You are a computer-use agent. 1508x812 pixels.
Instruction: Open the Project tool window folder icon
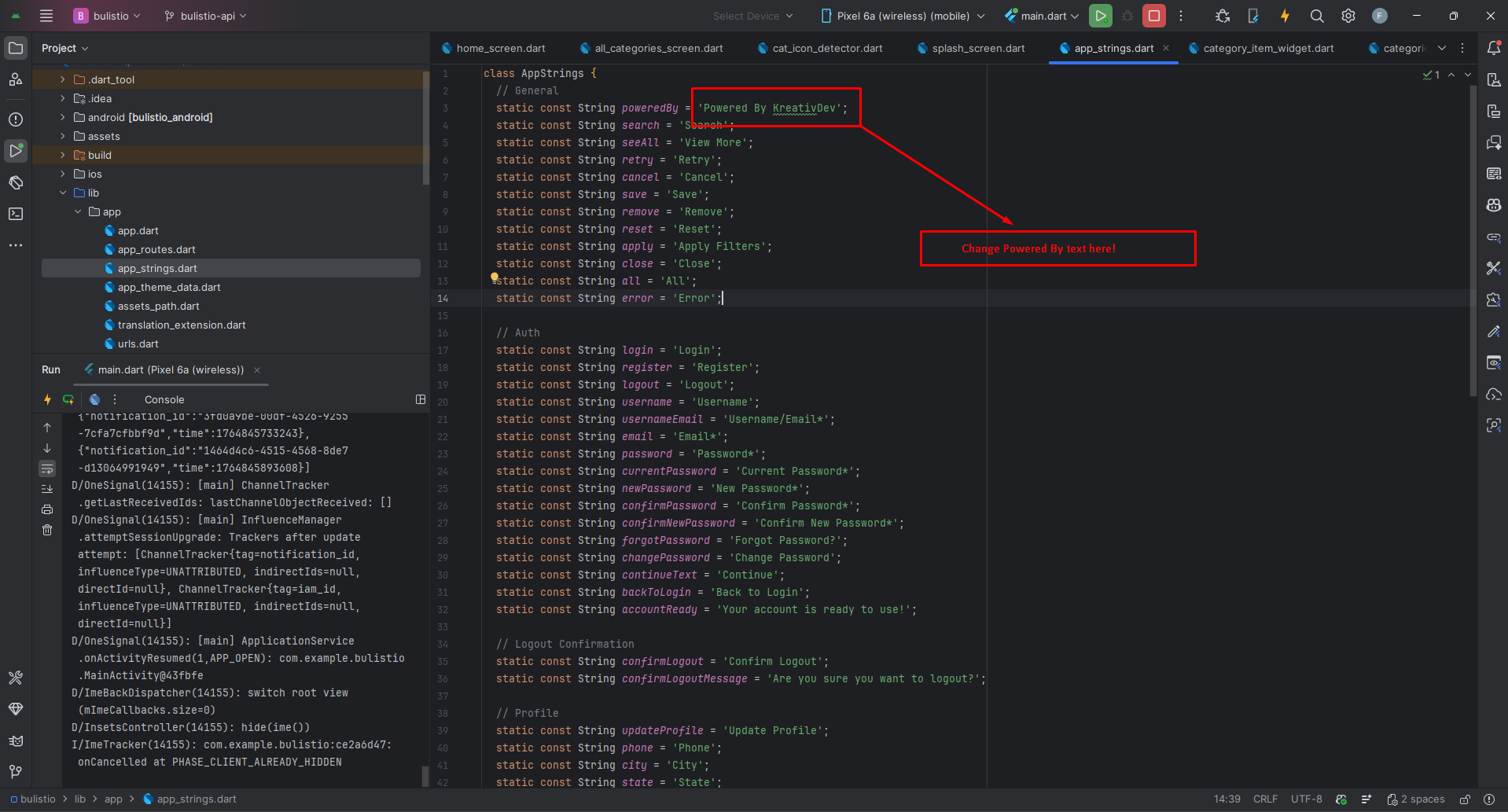[16, 48]
